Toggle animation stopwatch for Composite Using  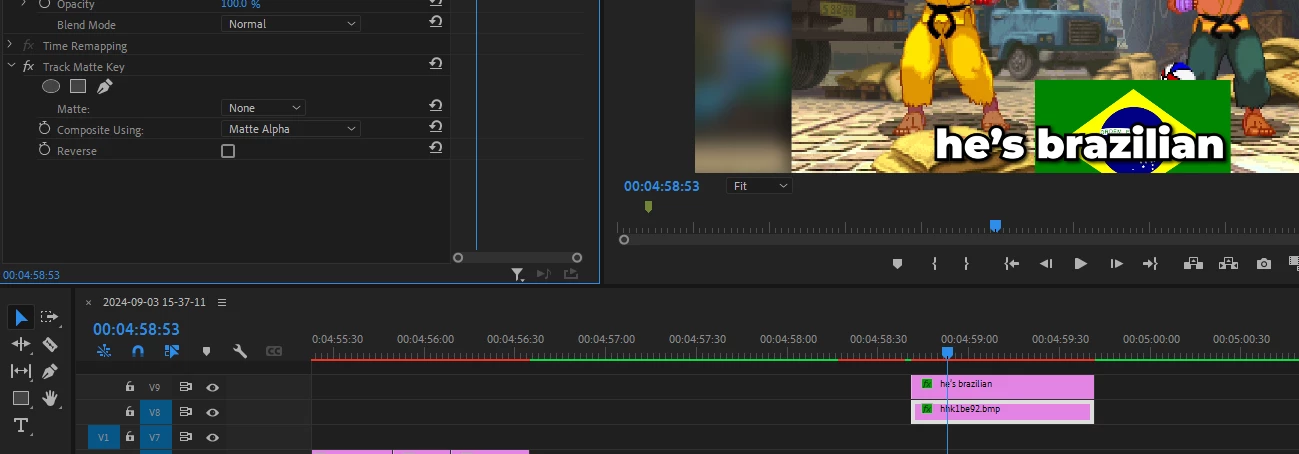pos(44,129)
